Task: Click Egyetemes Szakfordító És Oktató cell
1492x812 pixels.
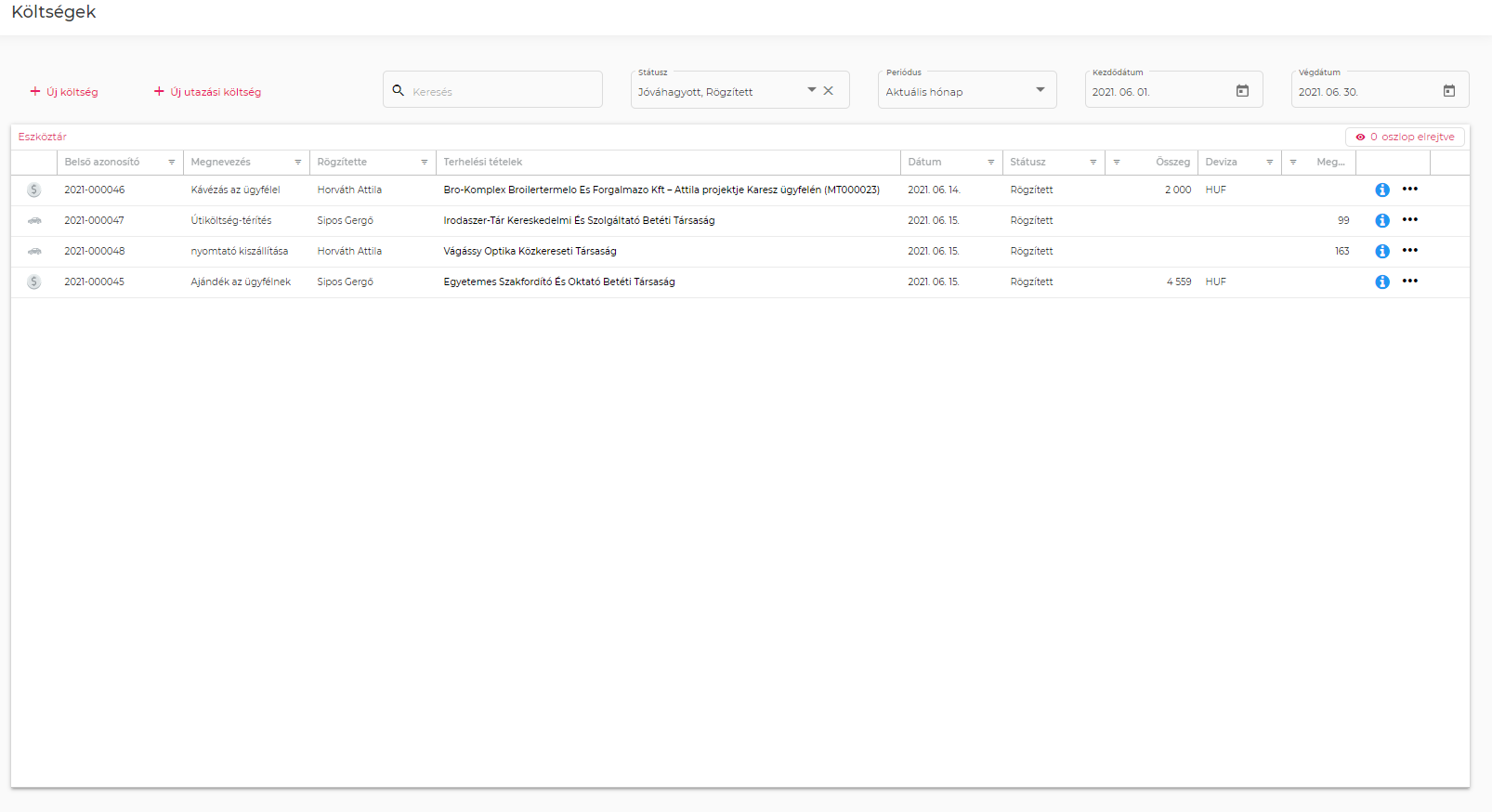Action: point(559,282)
